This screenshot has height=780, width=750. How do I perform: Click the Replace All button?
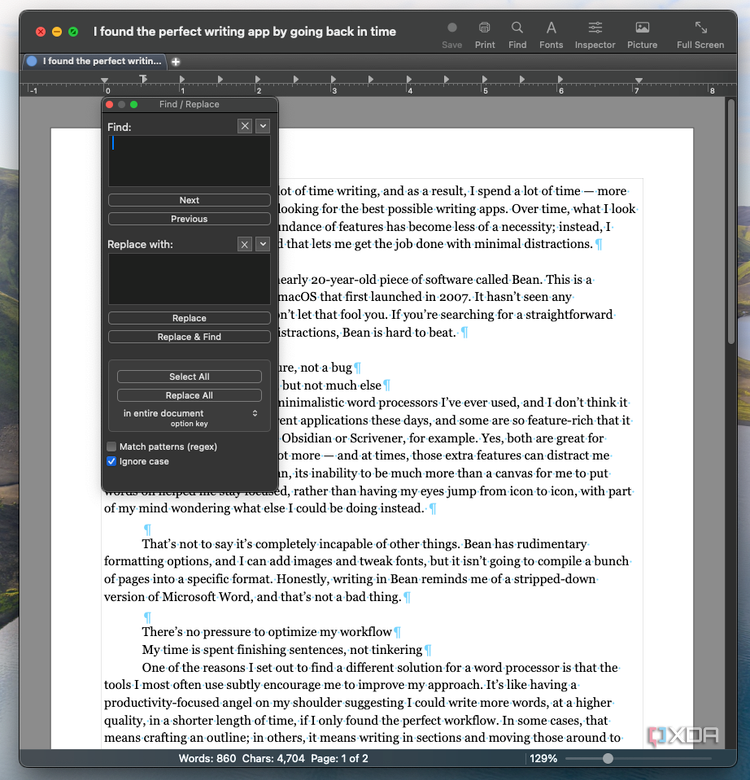189,395
